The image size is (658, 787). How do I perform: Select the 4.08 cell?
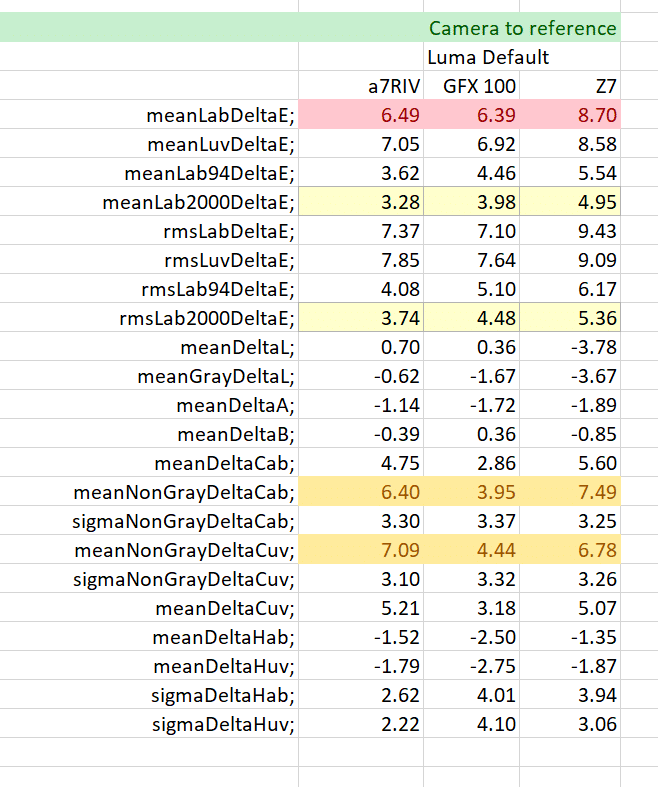click(361, 289)
